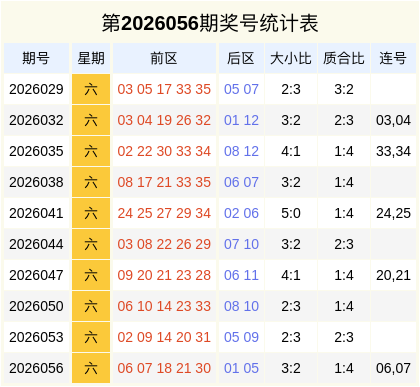Click the 连号 column header
Image resolution: width=420 pixels, height=387 pixels.
[393, 58]
